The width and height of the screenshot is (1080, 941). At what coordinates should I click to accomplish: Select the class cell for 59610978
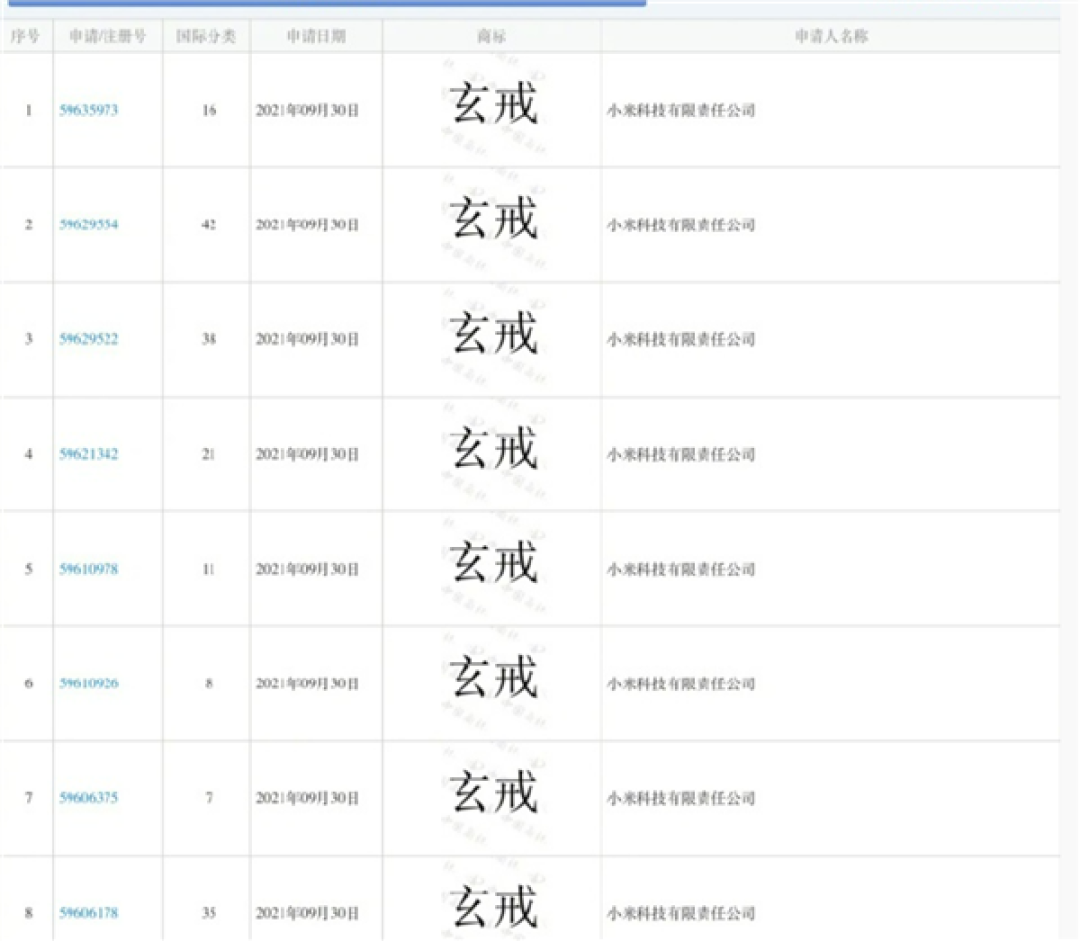[209, 569]
